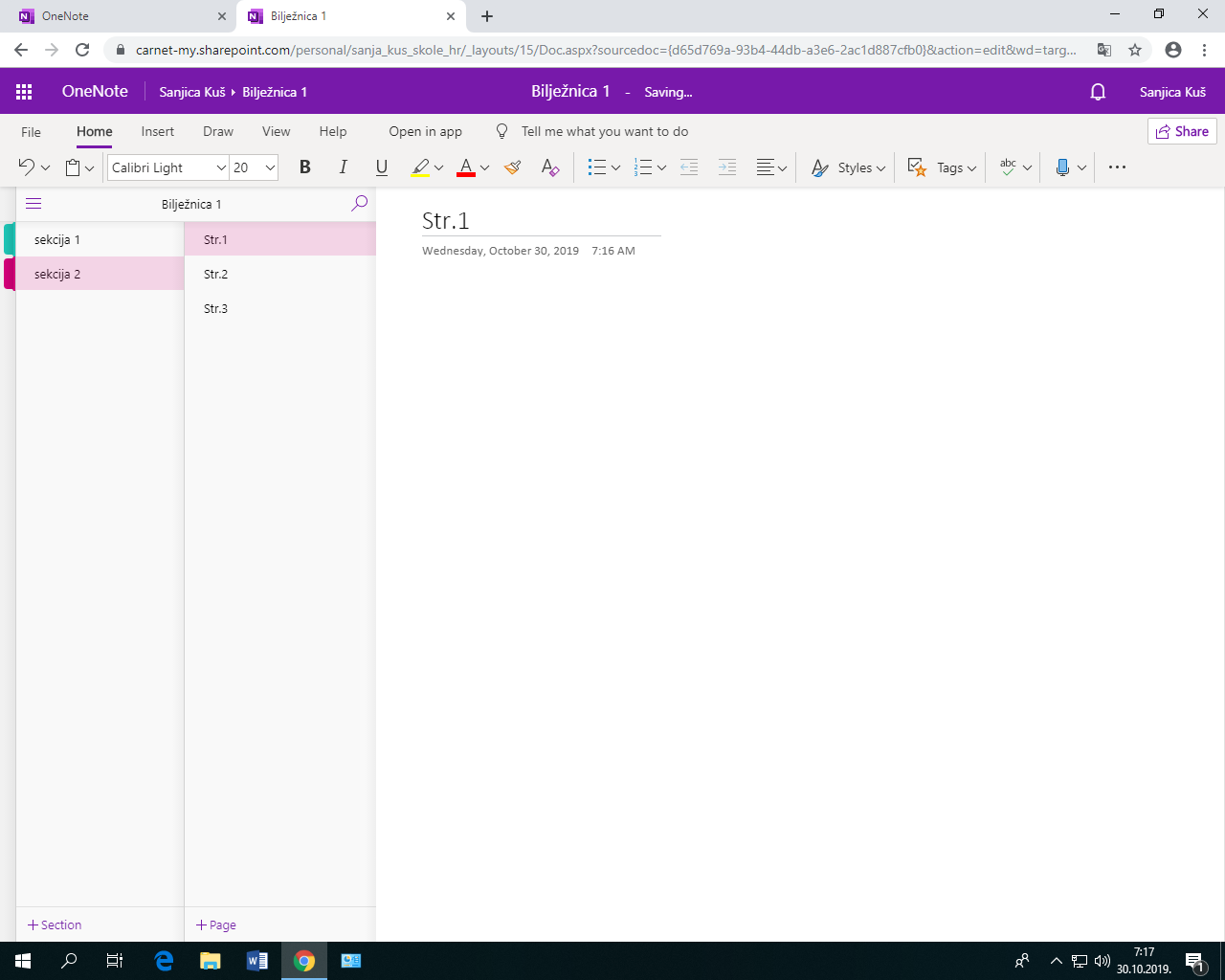
Task: Toggle Bold formatting
Action: (304, 167)
